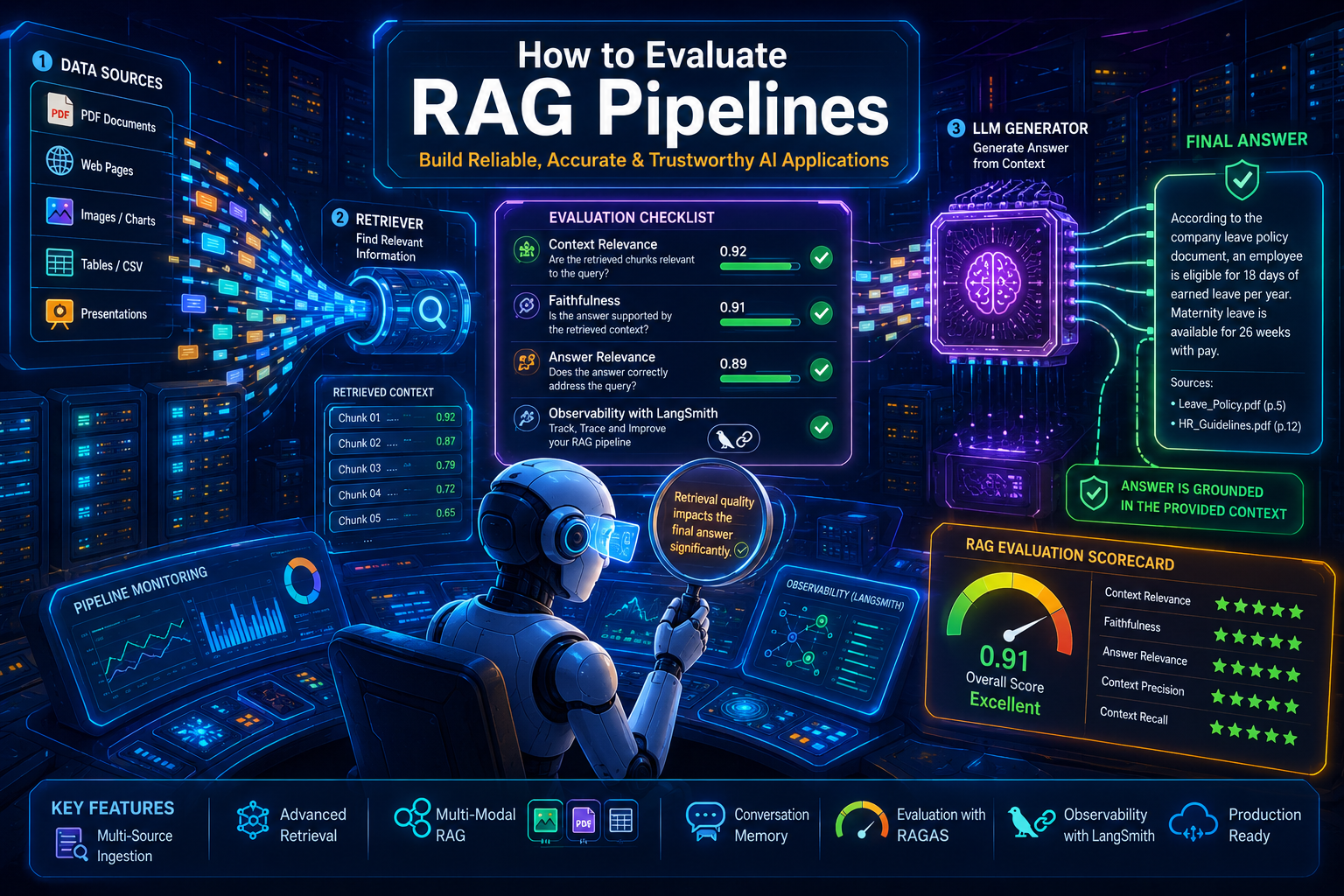
Task: Click the Pipeline Monitoring panel title
Action: (141, 589)
